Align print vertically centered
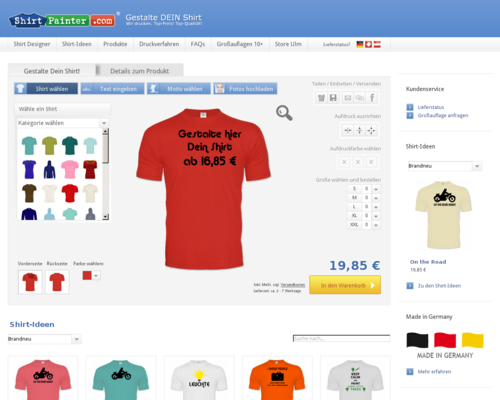Viewport: 500px width, 400px height. tap(359, 130)
